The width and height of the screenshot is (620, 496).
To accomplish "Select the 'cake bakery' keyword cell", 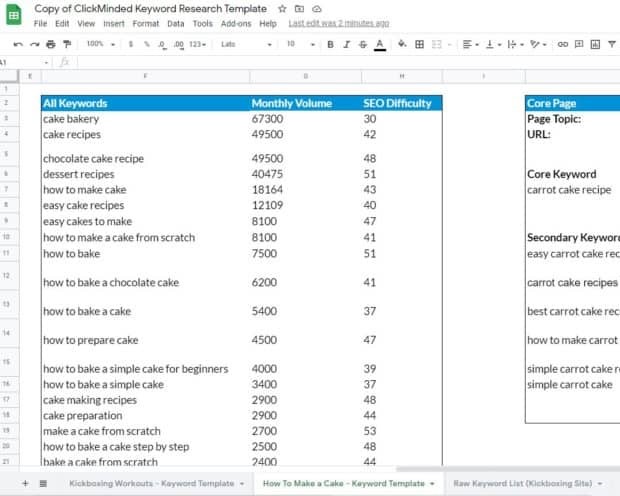I will pyautogui.click(x=145, y=119).
